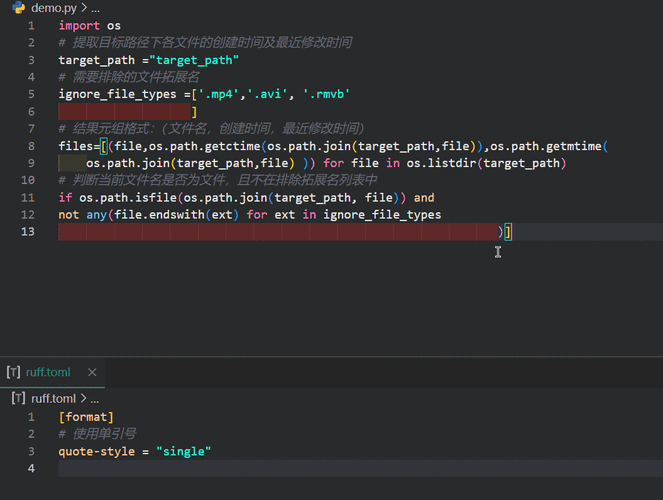Viewport: 663px width, 500px height.
Task: Click 'quote-style' key in ruff.toml
Action: [x=97, y=451]
